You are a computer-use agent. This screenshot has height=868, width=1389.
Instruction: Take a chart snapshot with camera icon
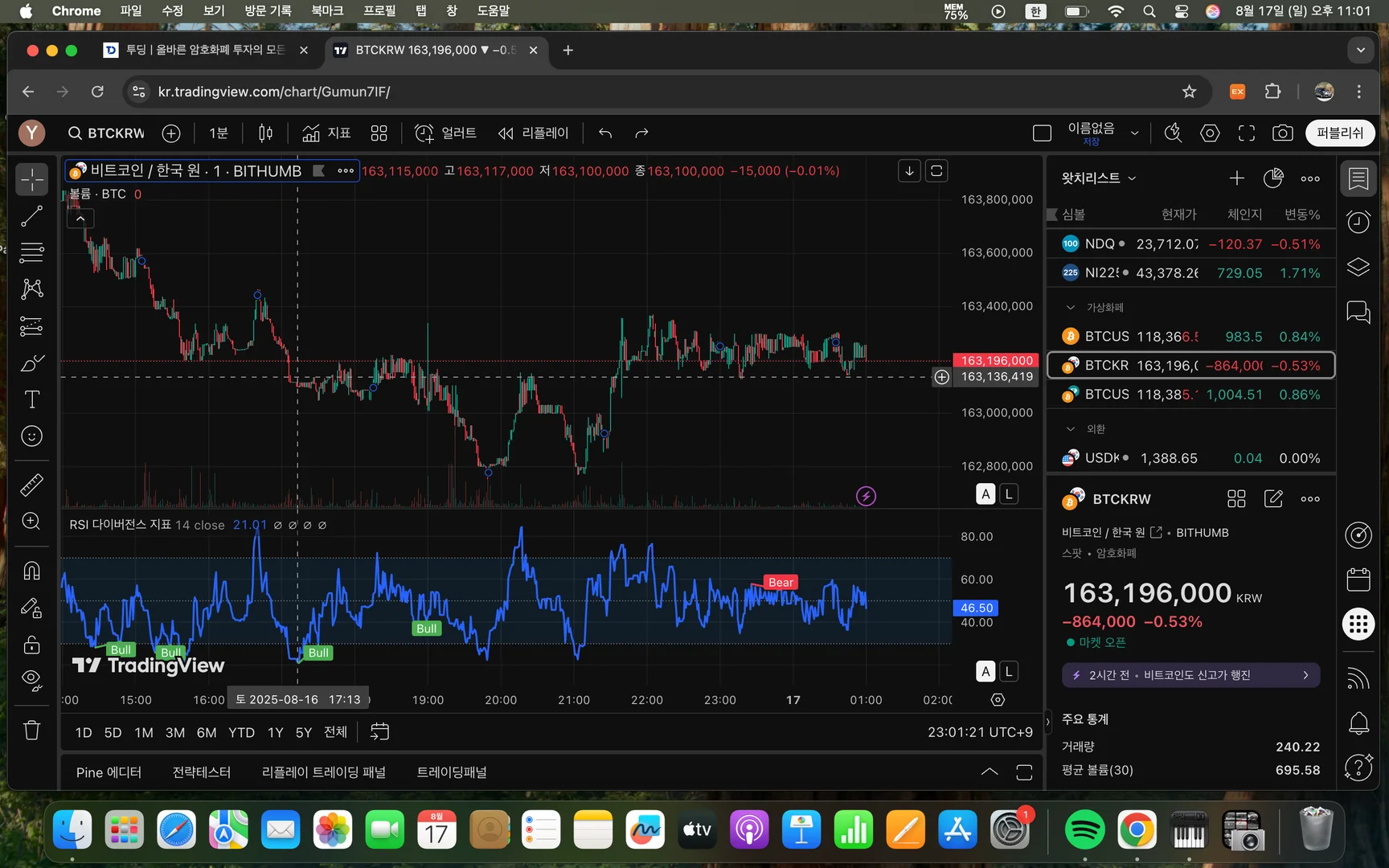point(1282,133)
